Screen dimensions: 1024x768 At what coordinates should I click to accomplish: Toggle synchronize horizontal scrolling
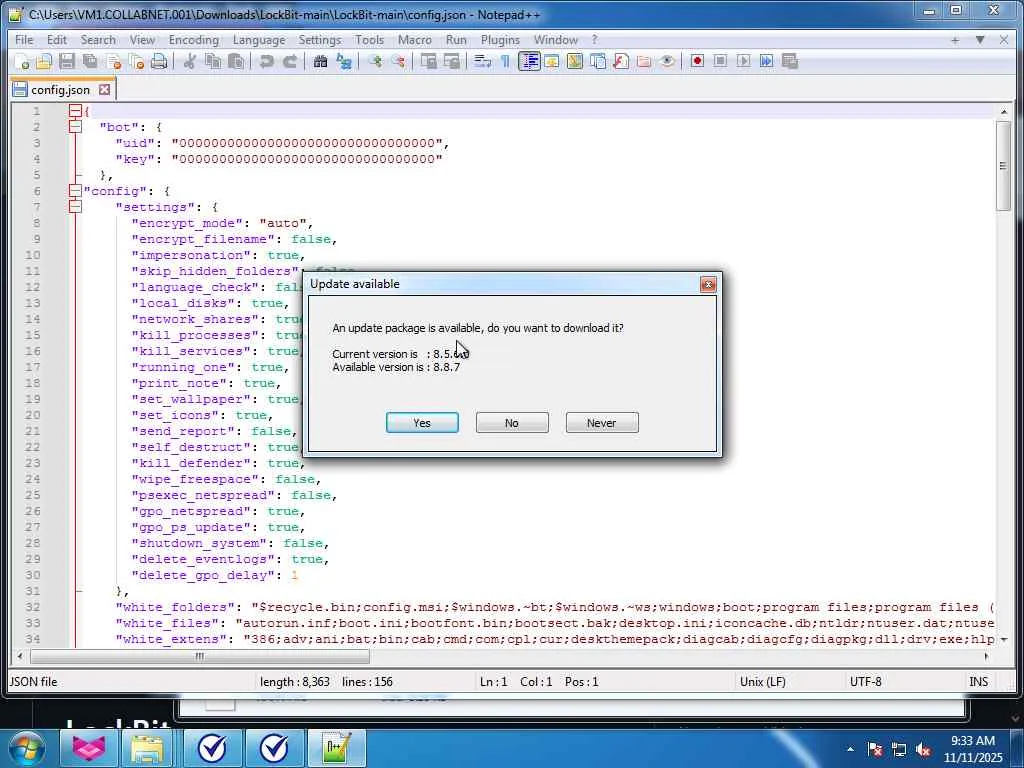pos(452,61)
